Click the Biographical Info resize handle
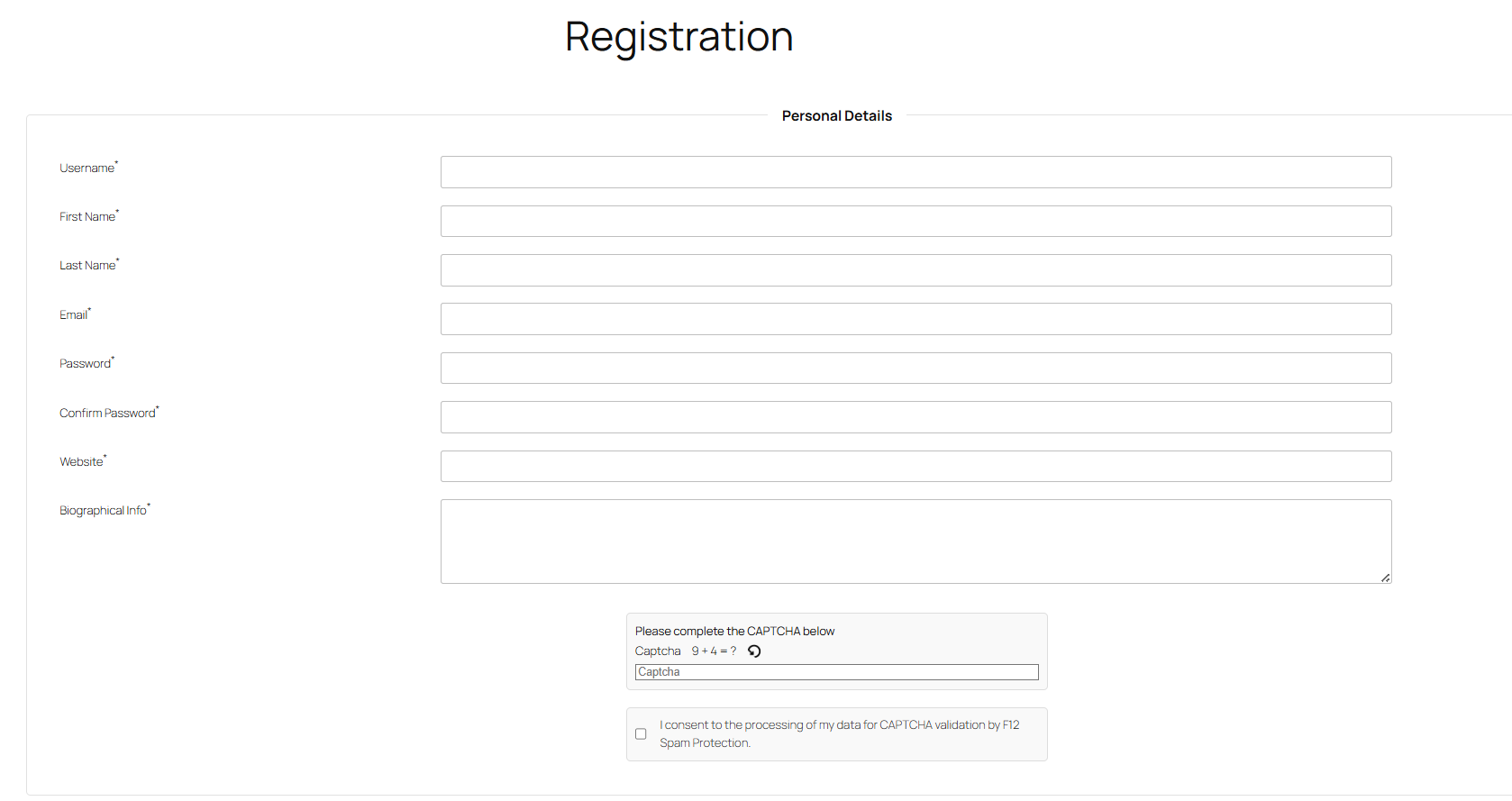1512x801 pixels. (1385, 578)
